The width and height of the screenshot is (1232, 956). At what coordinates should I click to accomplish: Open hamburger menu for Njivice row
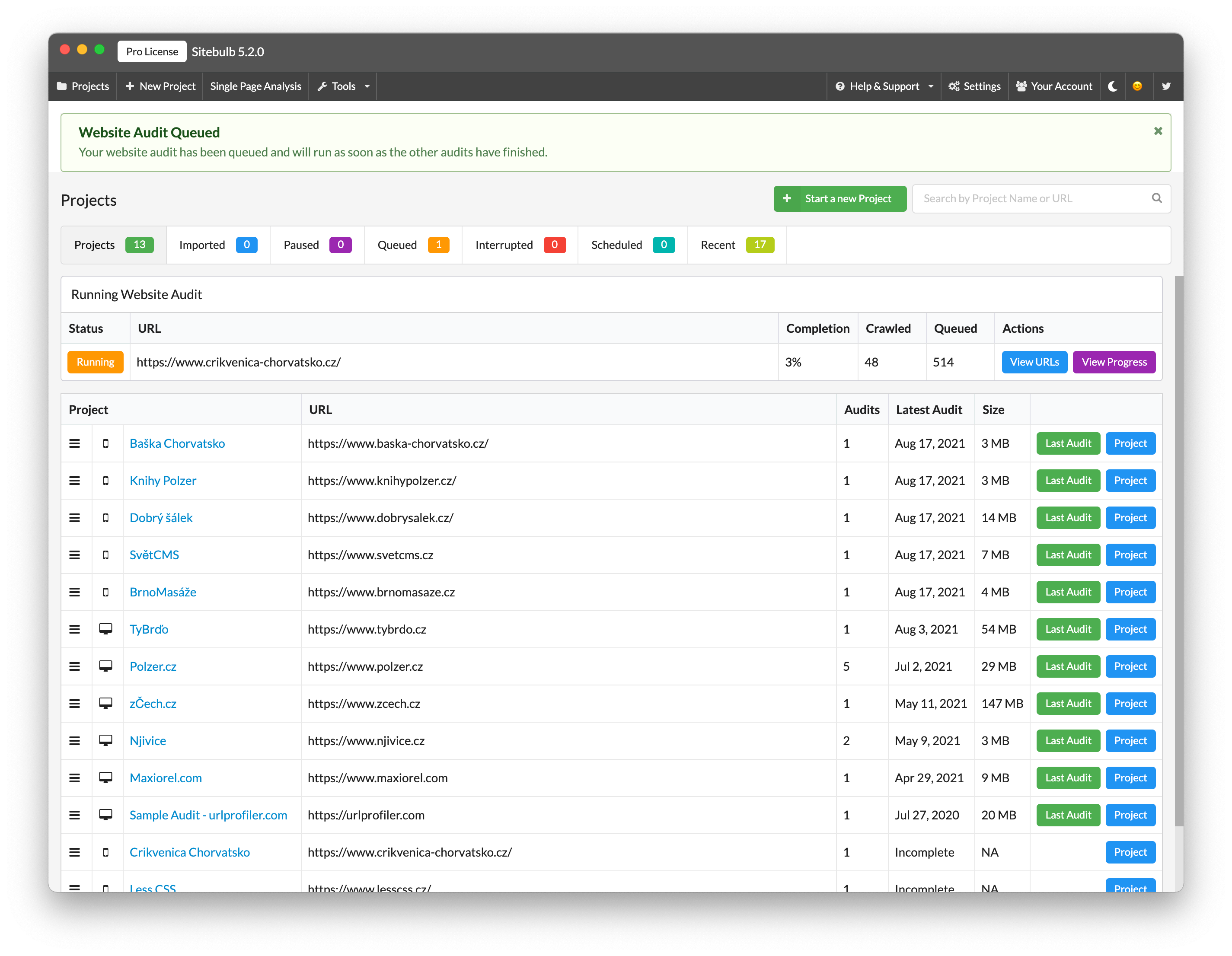[74, 741]
